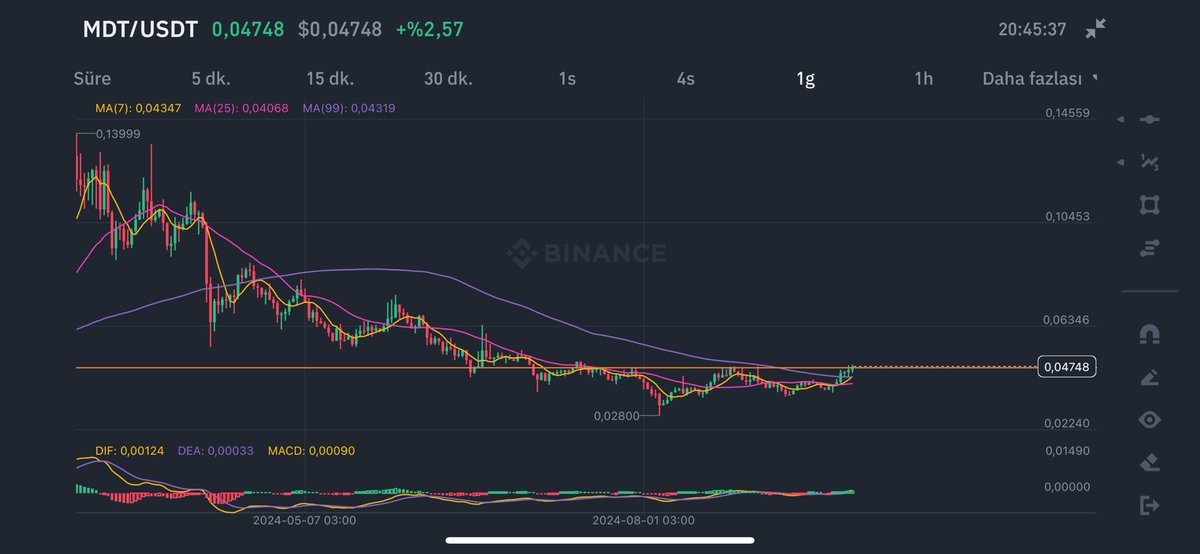Tap the MACD value label
Image resolution: width=1200 pixels, height=554 pixels.
pyautogui.click(x=311, y=451)
